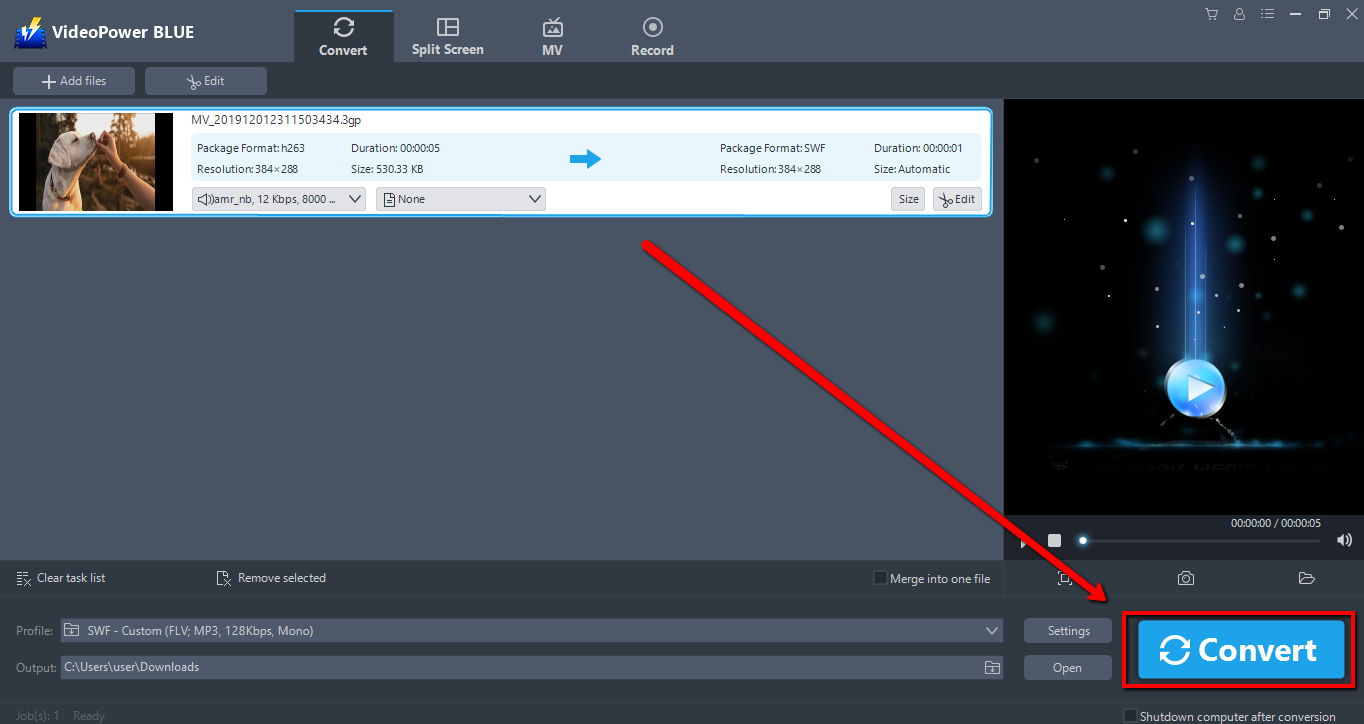Open the amr_nb audio track dropdown

click(x=355, y=198)
